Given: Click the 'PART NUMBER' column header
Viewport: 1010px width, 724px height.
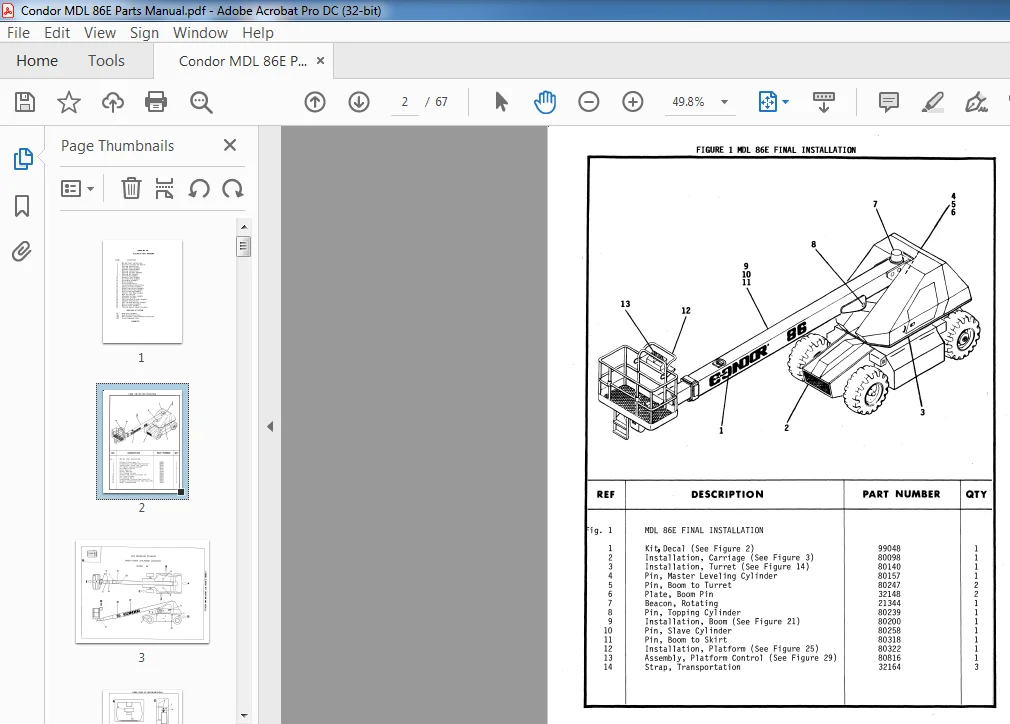Looking at the screenshot, I should coord(901,494).
